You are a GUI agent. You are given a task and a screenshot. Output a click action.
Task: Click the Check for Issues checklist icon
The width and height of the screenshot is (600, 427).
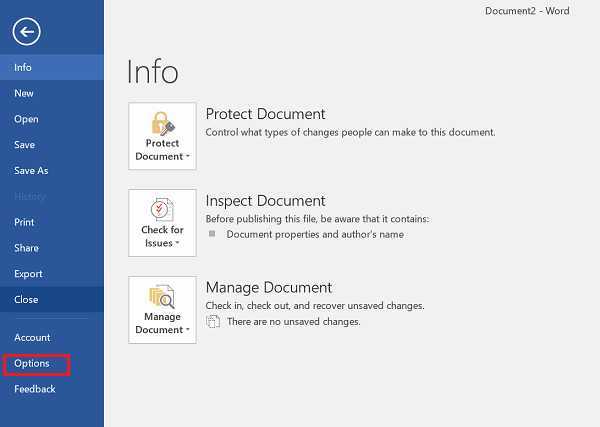pyautogui.click(x=163, y=210)
